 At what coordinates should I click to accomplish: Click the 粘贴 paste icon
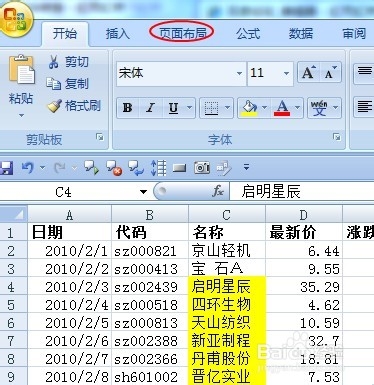(x=22, y=70)
